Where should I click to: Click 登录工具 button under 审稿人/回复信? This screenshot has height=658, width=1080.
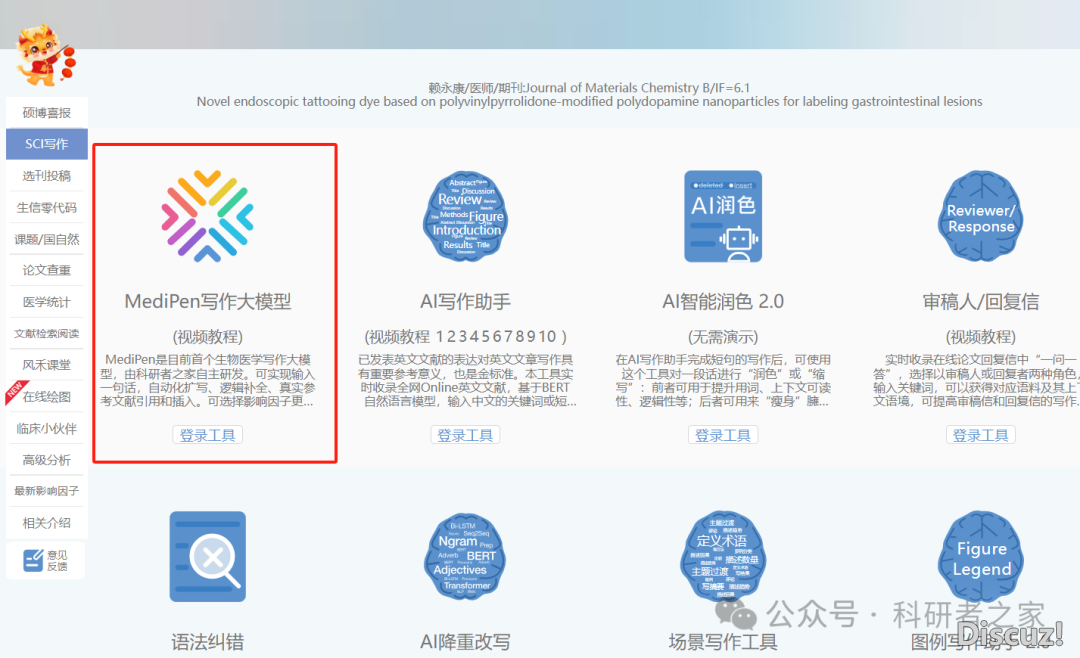981,435
